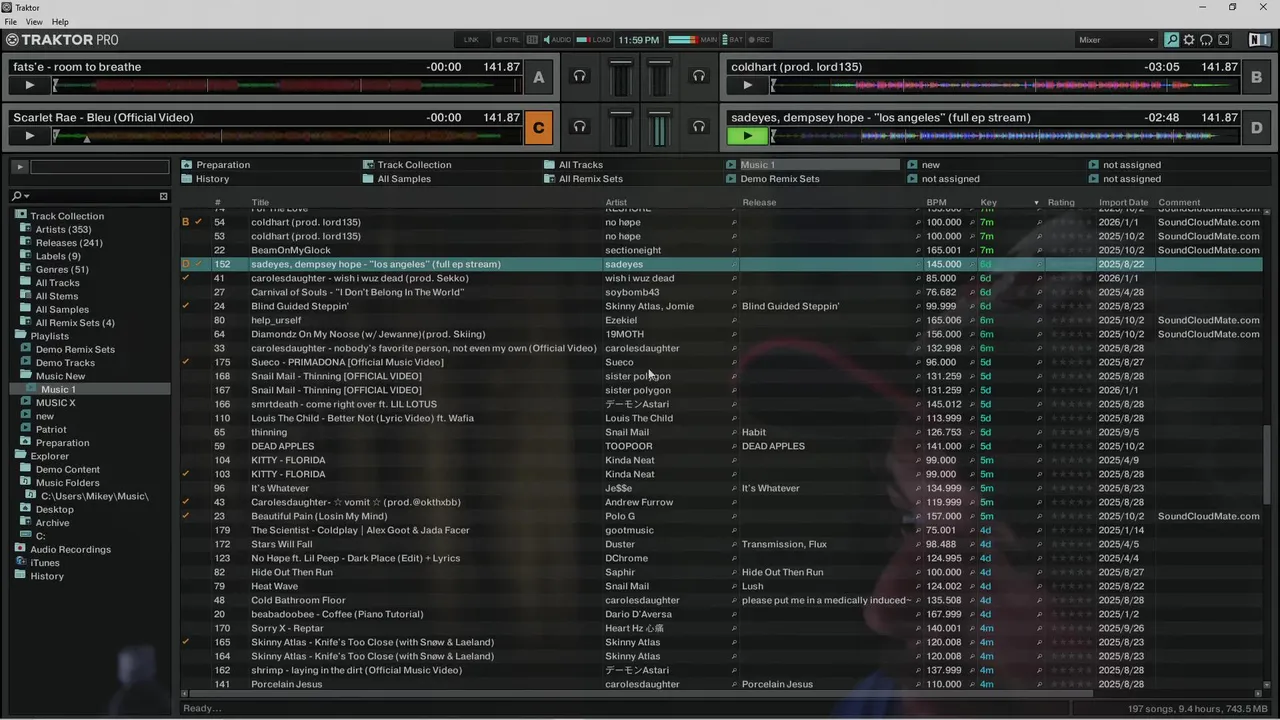The width and height of the screenshot is (1280, 720).
Task: Adjust the deck B channel volume fader
Action: click(x=659, y=78)
